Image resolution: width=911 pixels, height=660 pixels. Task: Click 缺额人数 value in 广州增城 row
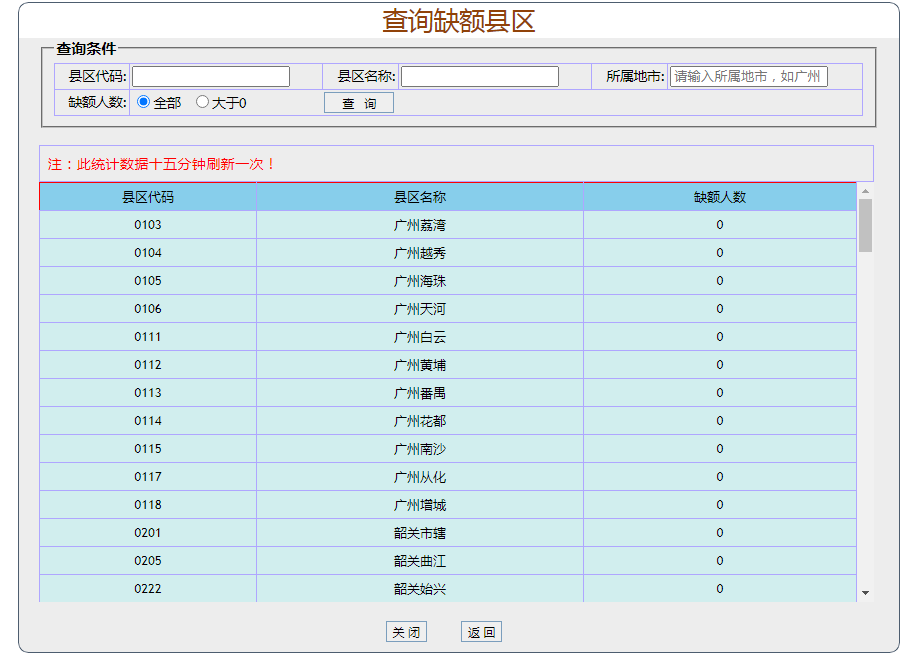pyautogui.click(x=719, y=505)
